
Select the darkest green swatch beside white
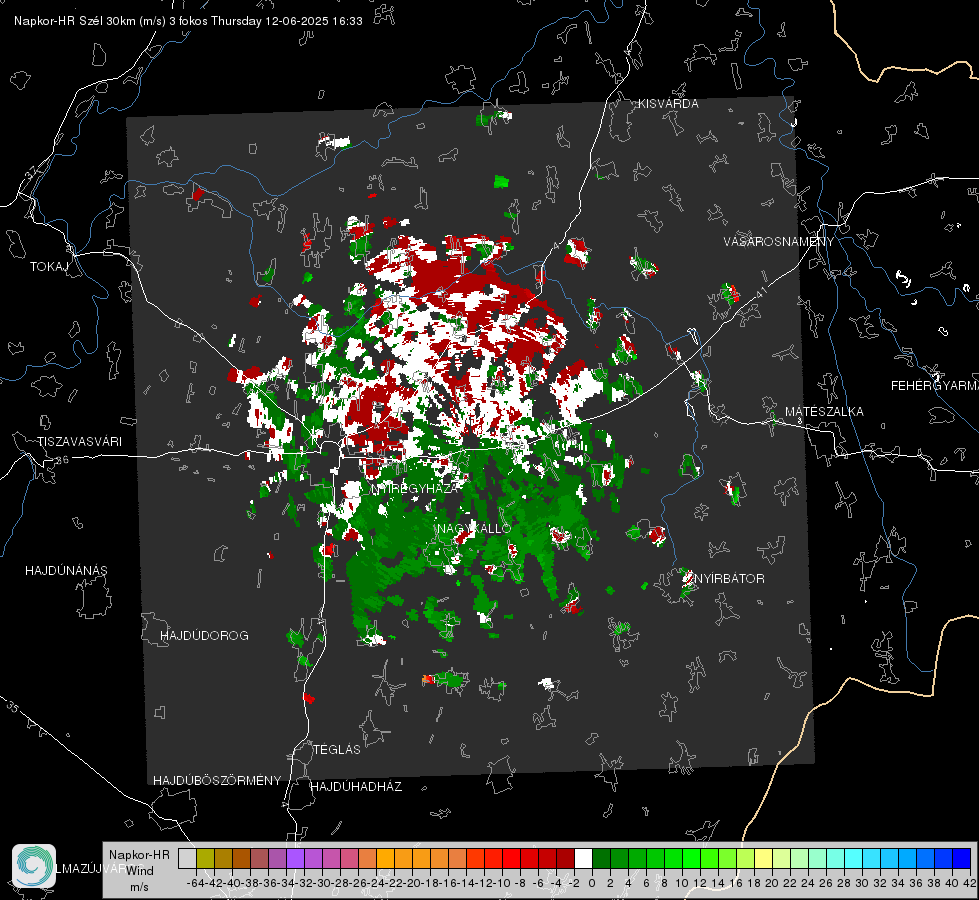pos(601,858)
